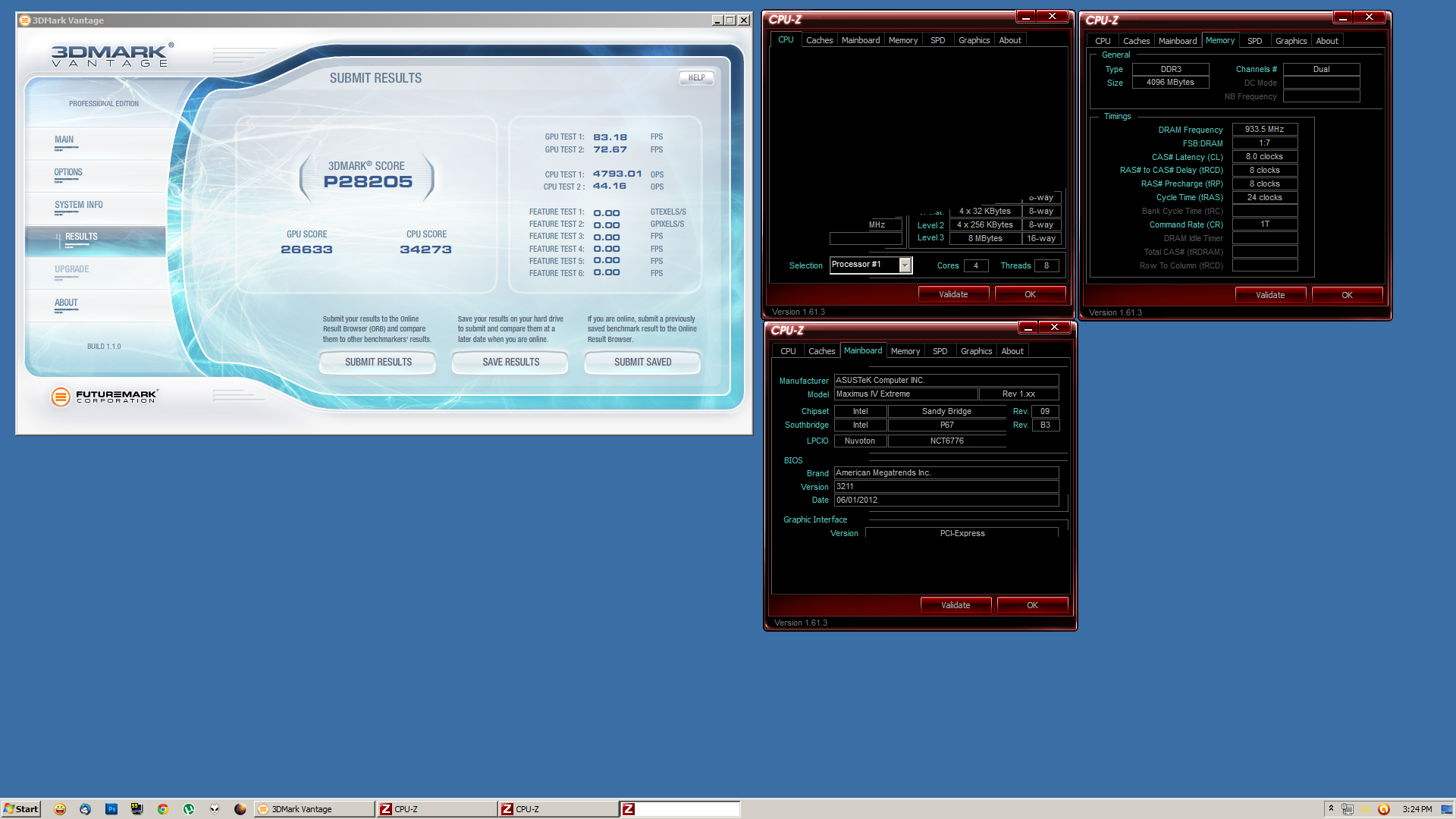Show hidden system tray icons
The image size is (1456, 819).
pos(1331,809)
